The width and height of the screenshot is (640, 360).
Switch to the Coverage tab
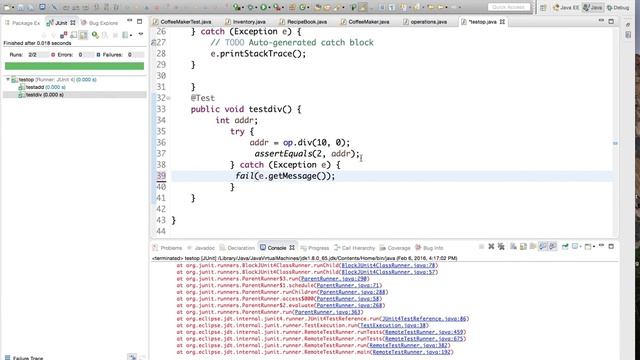coord(395,248)
